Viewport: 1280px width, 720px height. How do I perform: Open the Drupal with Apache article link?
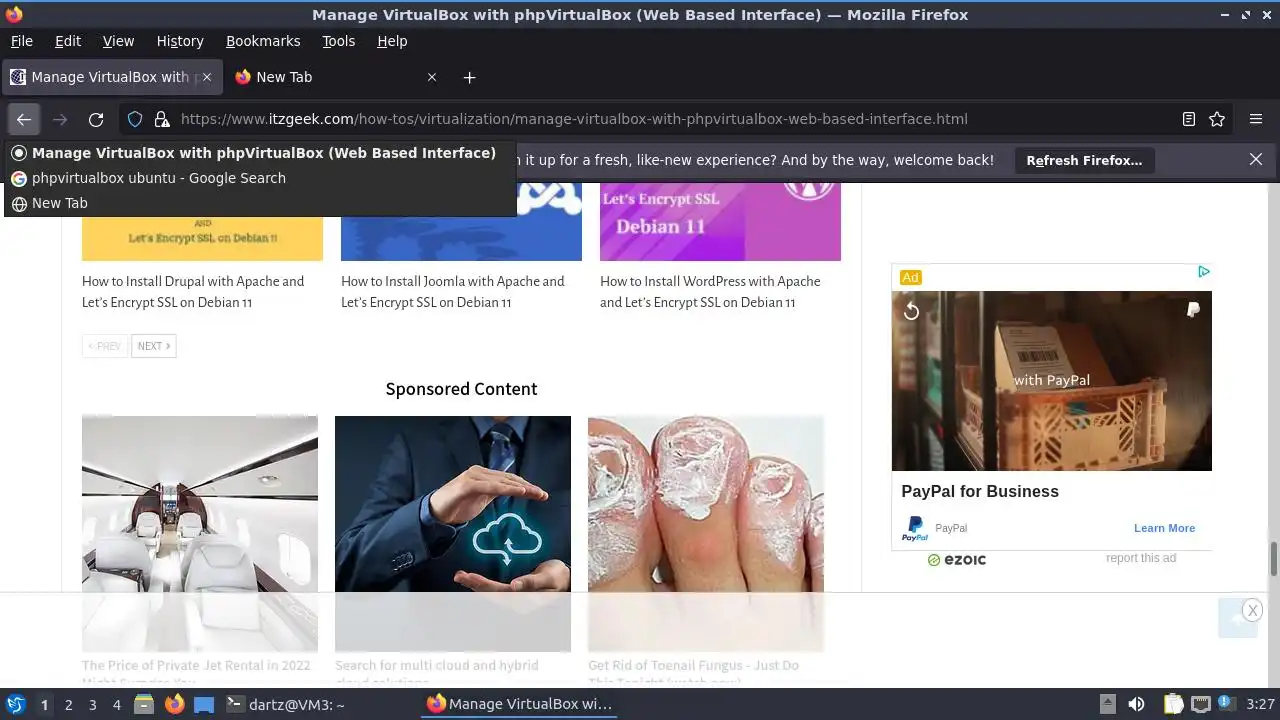193,292
